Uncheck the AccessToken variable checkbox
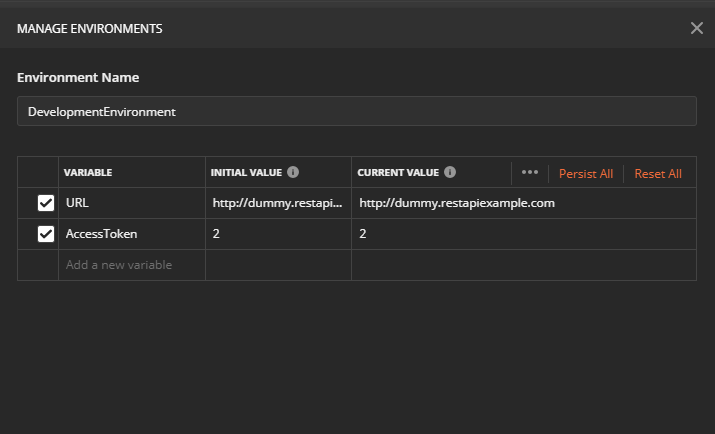The image size is (715, 434). [45, 234]
